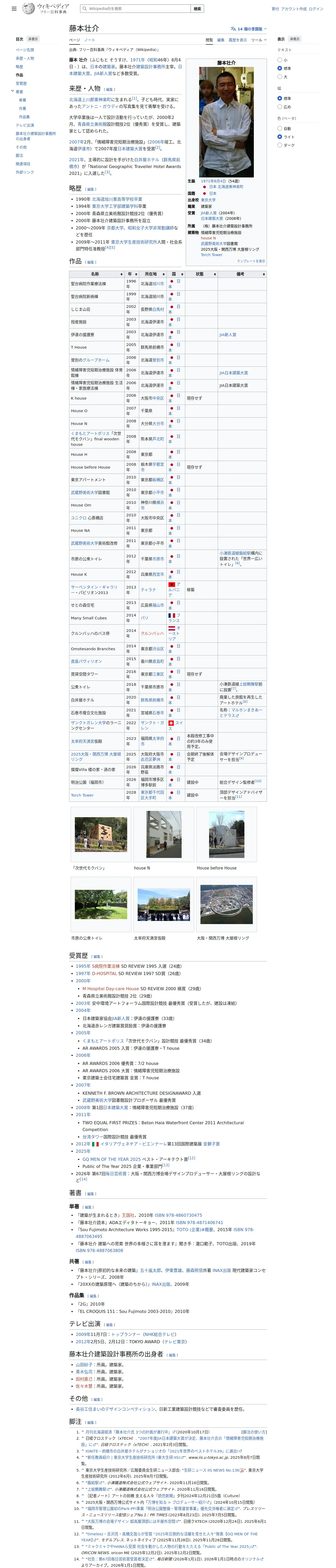Click the Japan flag beside 北海道東神楽町 in the infobox

point(205,187)
